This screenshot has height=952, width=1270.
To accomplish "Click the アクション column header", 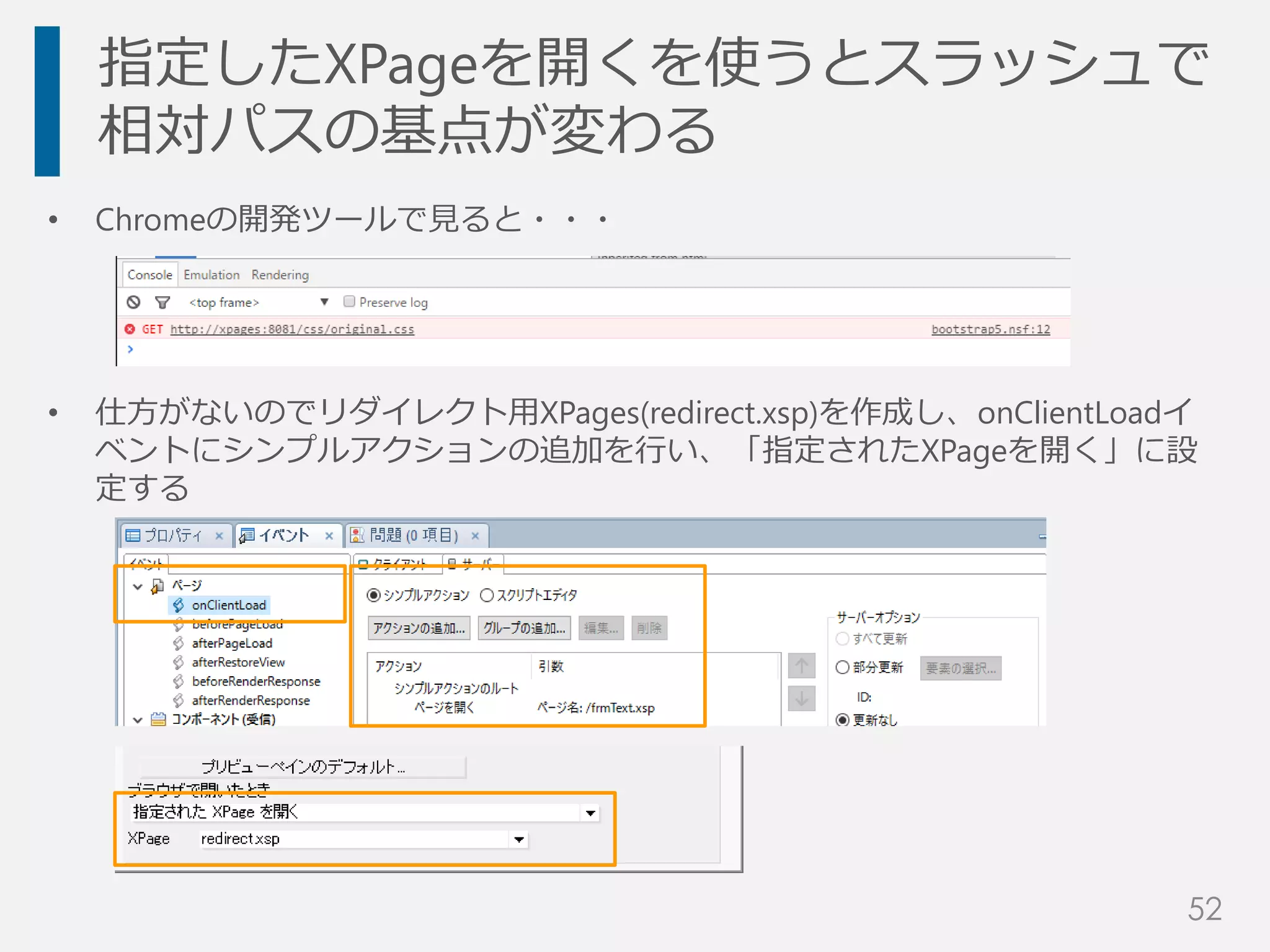I will click(399, 666).
